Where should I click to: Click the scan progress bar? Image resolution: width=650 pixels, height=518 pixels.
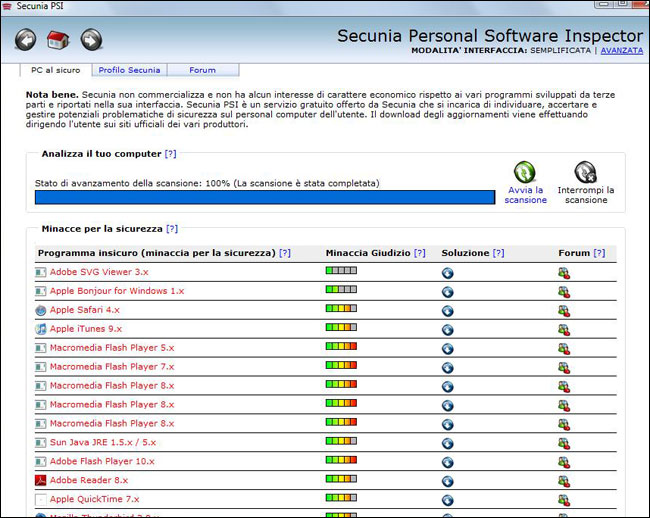coord(264,197)
